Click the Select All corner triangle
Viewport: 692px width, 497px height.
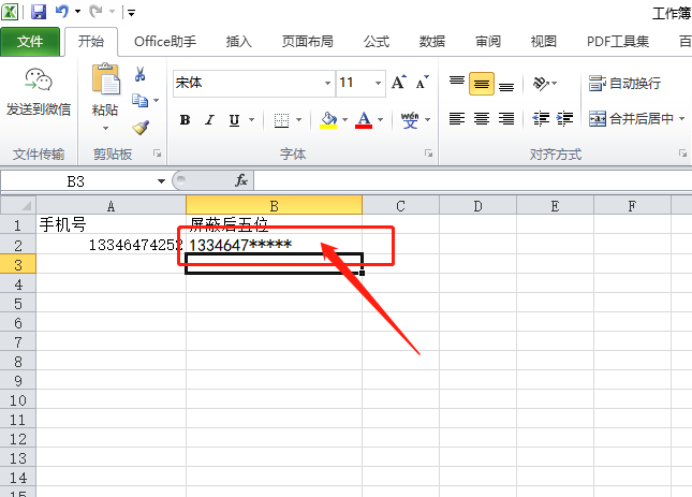18,205
